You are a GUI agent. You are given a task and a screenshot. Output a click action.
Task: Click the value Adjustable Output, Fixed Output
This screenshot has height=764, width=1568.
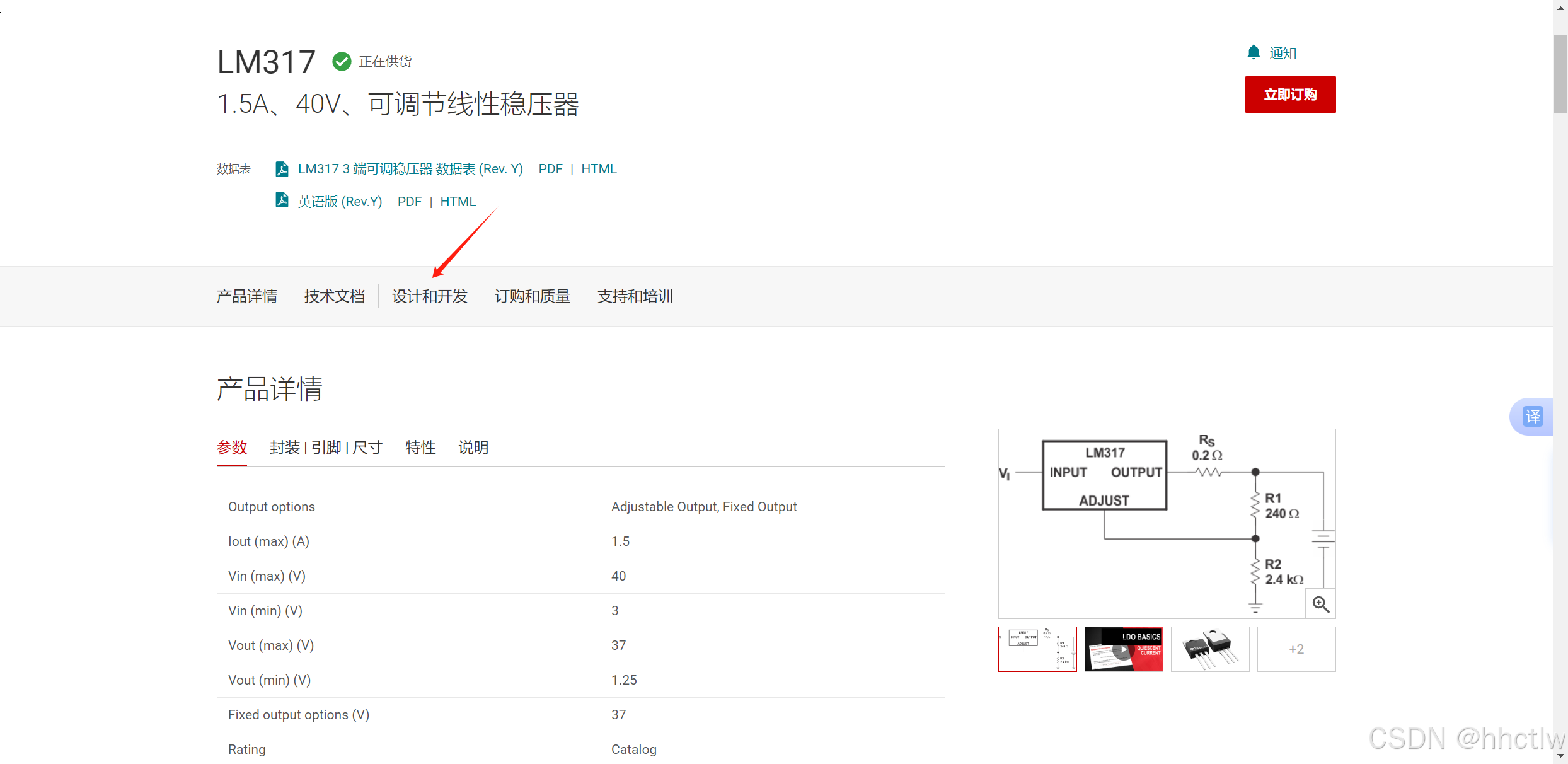pyautogui.click(x=704, y=507)
